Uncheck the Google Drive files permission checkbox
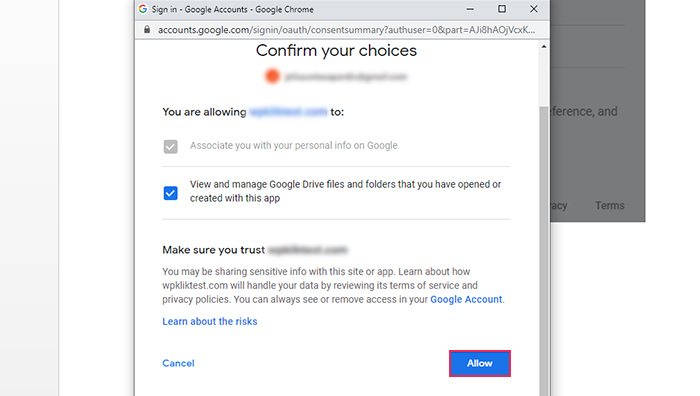700x396 pixels. click(171, 193)
